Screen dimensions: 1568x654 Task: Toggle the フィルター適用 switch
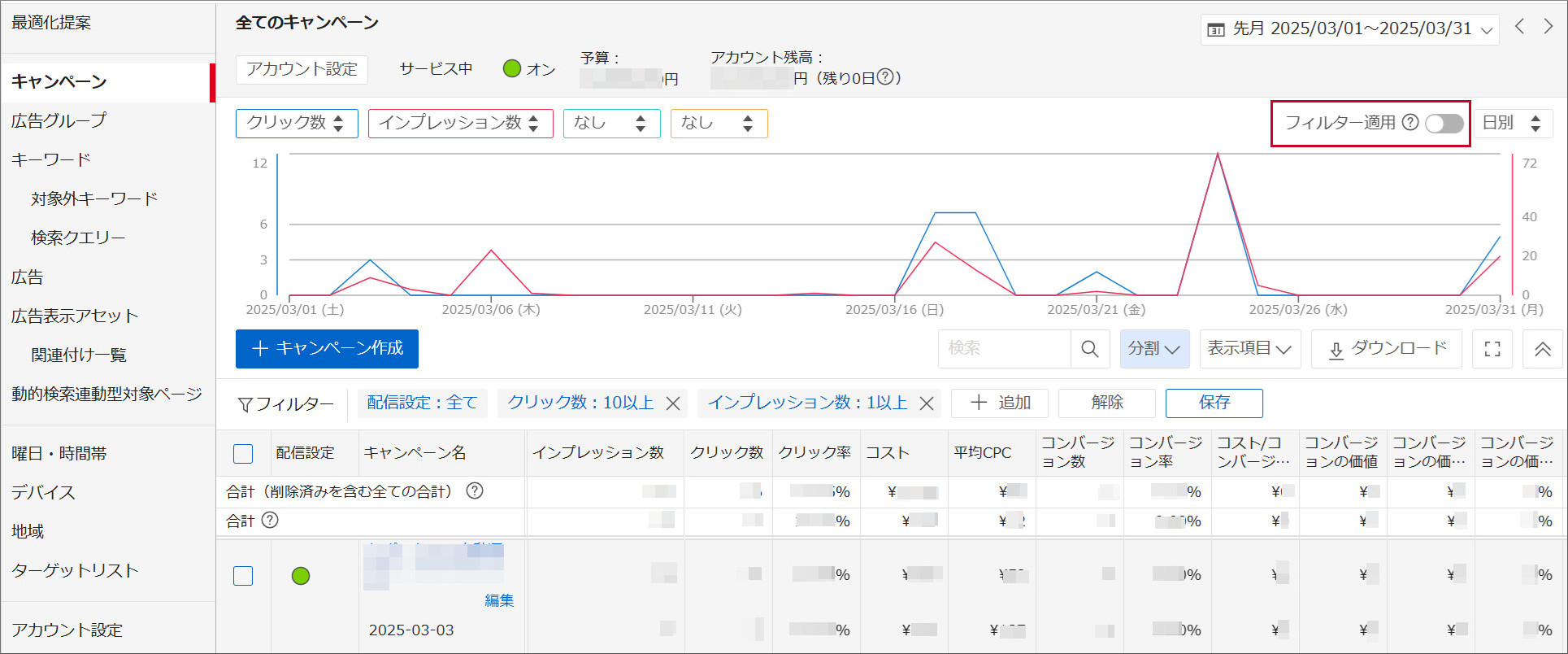(x=1444, y=123)
